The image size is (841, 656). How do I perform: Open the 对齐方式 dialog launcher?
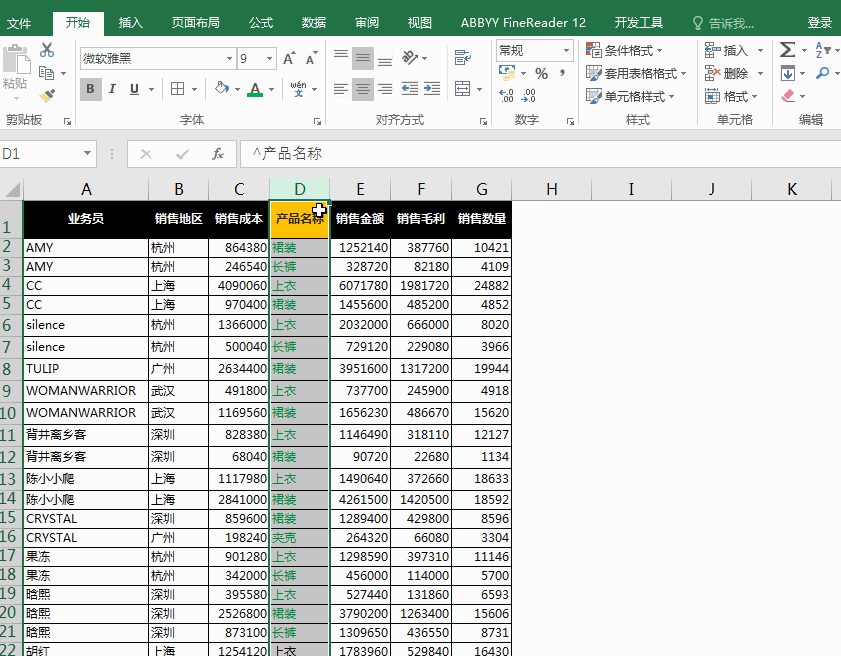[x=483, y=122]
